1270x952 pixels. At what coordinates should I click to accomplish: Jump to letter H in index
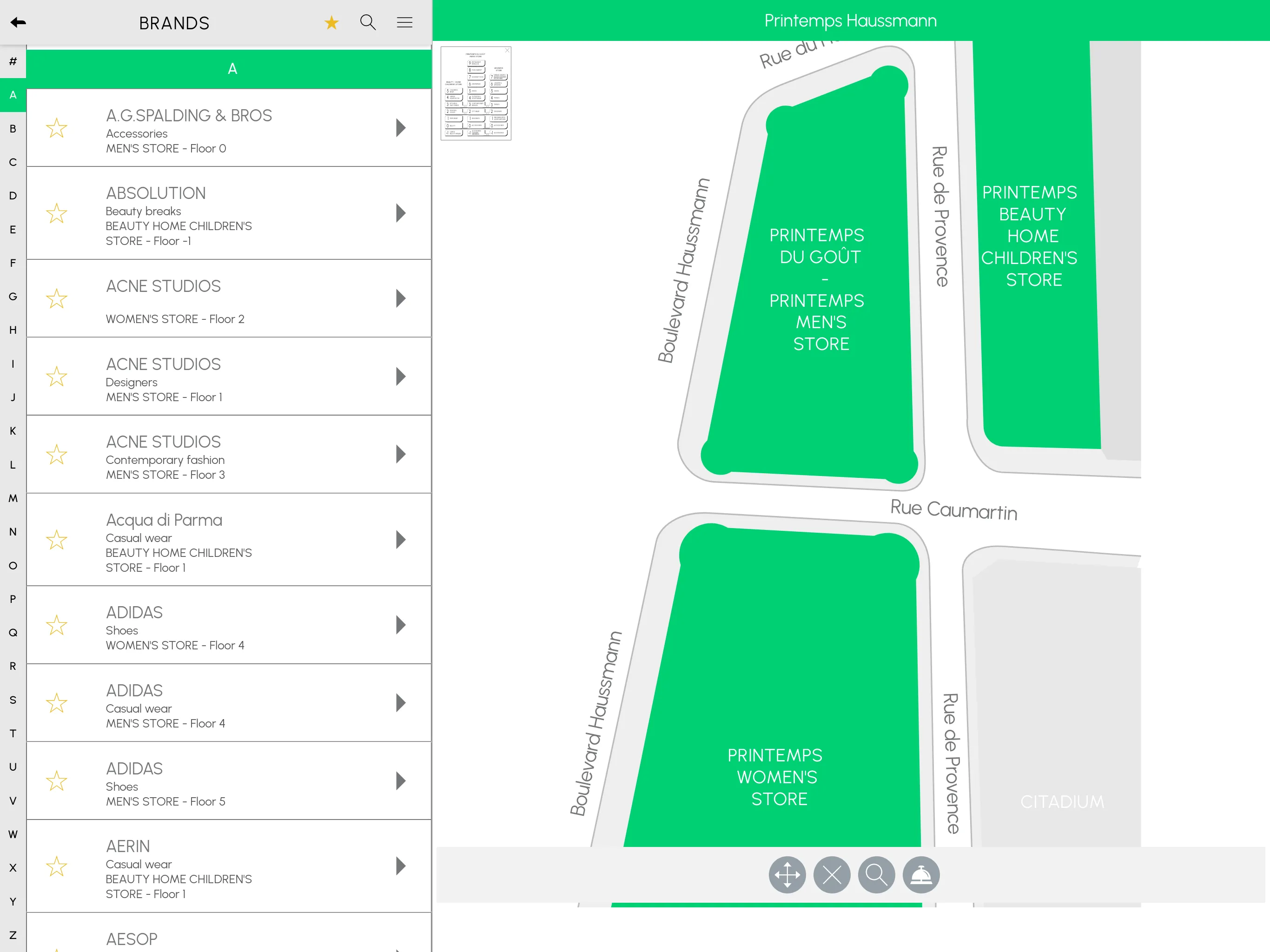(x=13, y=330)
